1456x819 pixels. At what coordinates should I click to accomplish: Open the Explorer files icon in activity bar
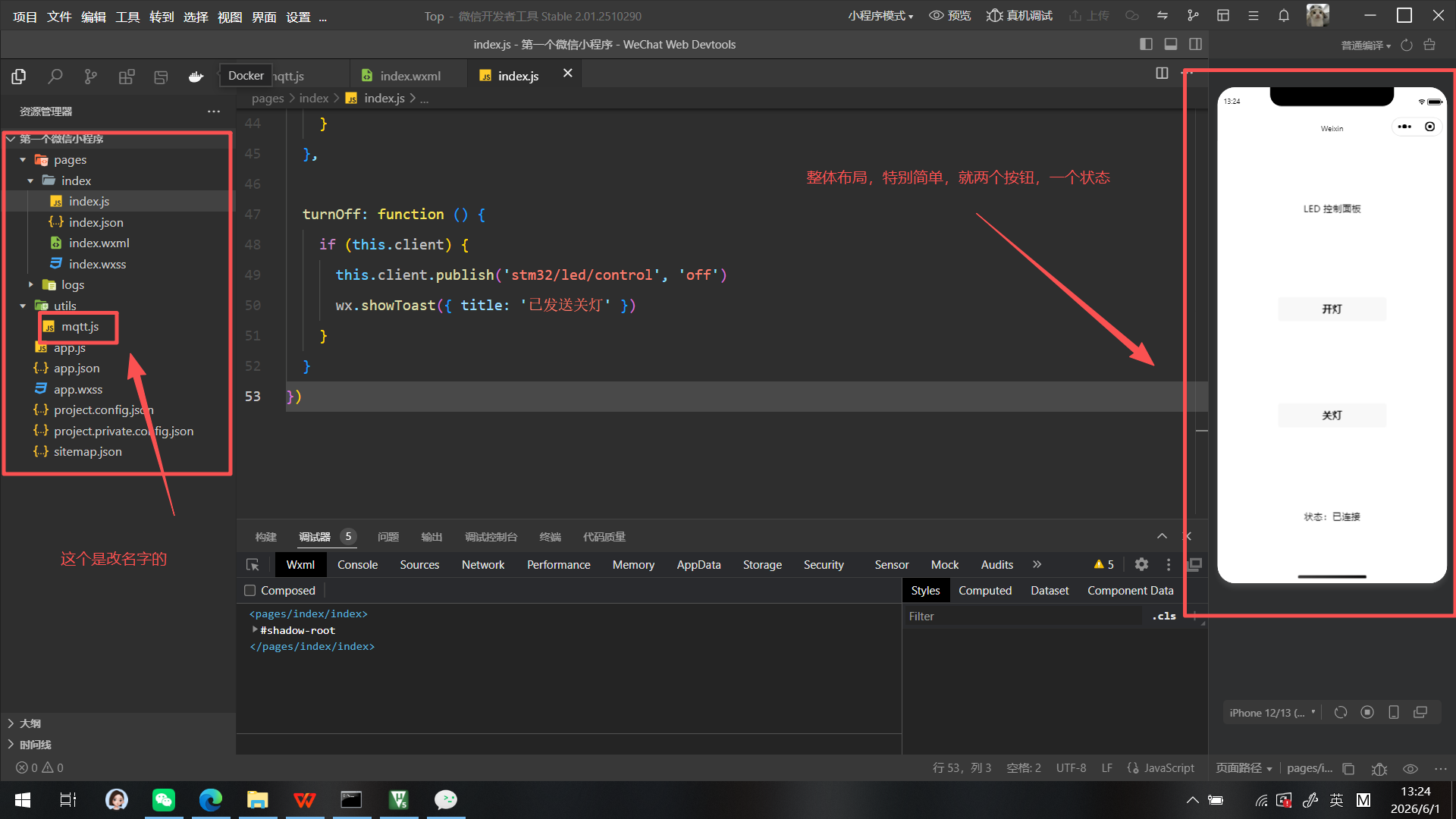[19, 76]
